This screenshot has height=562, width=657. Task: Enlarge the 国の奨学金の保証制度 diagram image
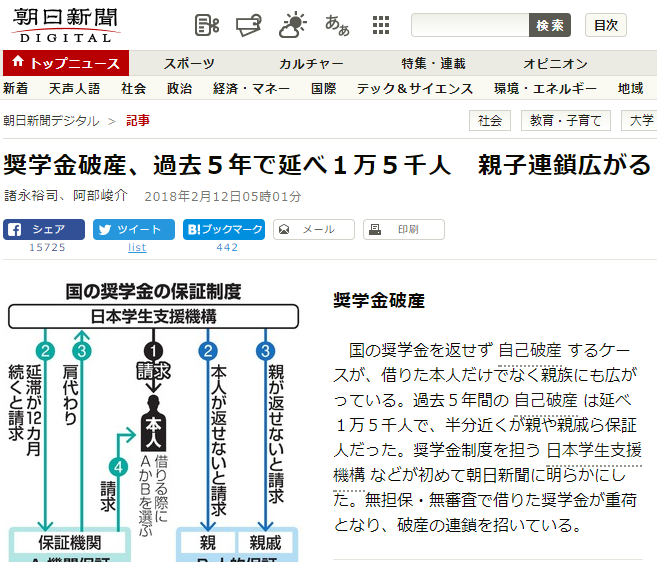point(153,421)
